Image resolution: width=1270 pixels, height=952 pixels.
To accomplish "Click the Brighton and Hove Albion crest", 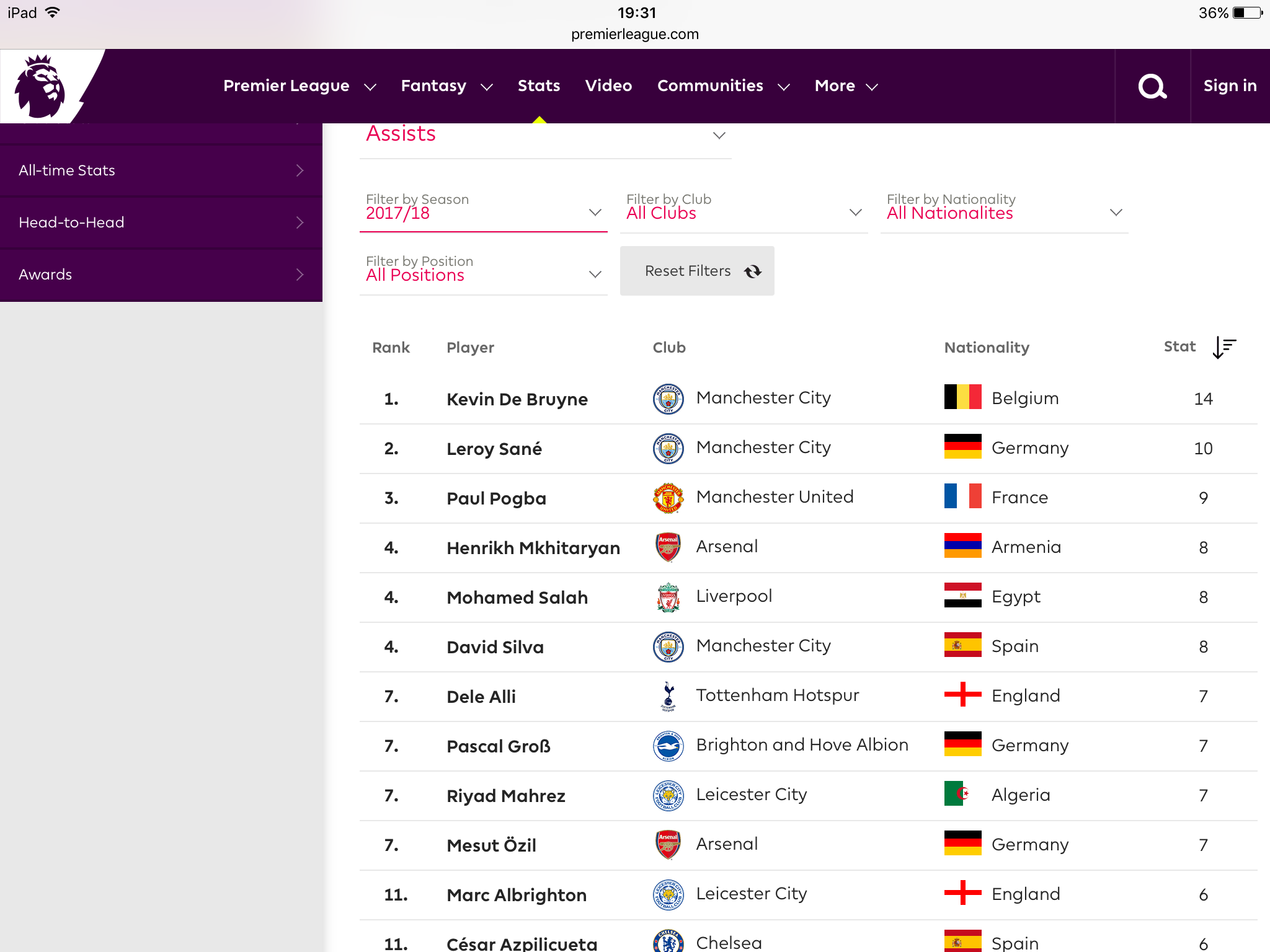I will point(668,746).
